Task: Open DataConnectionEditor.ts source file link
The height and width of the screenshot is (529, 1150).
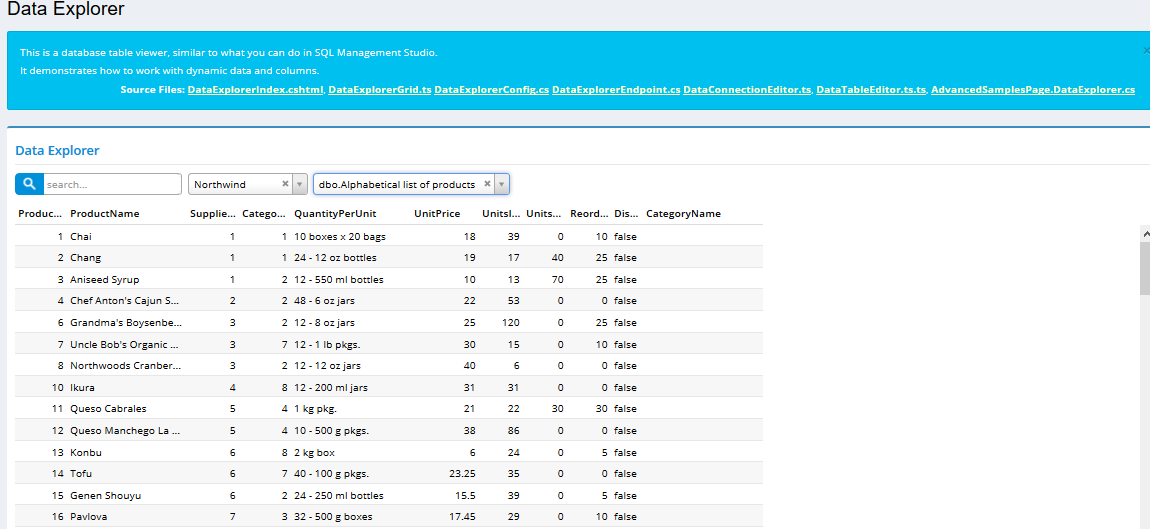Action: point(747,90)
